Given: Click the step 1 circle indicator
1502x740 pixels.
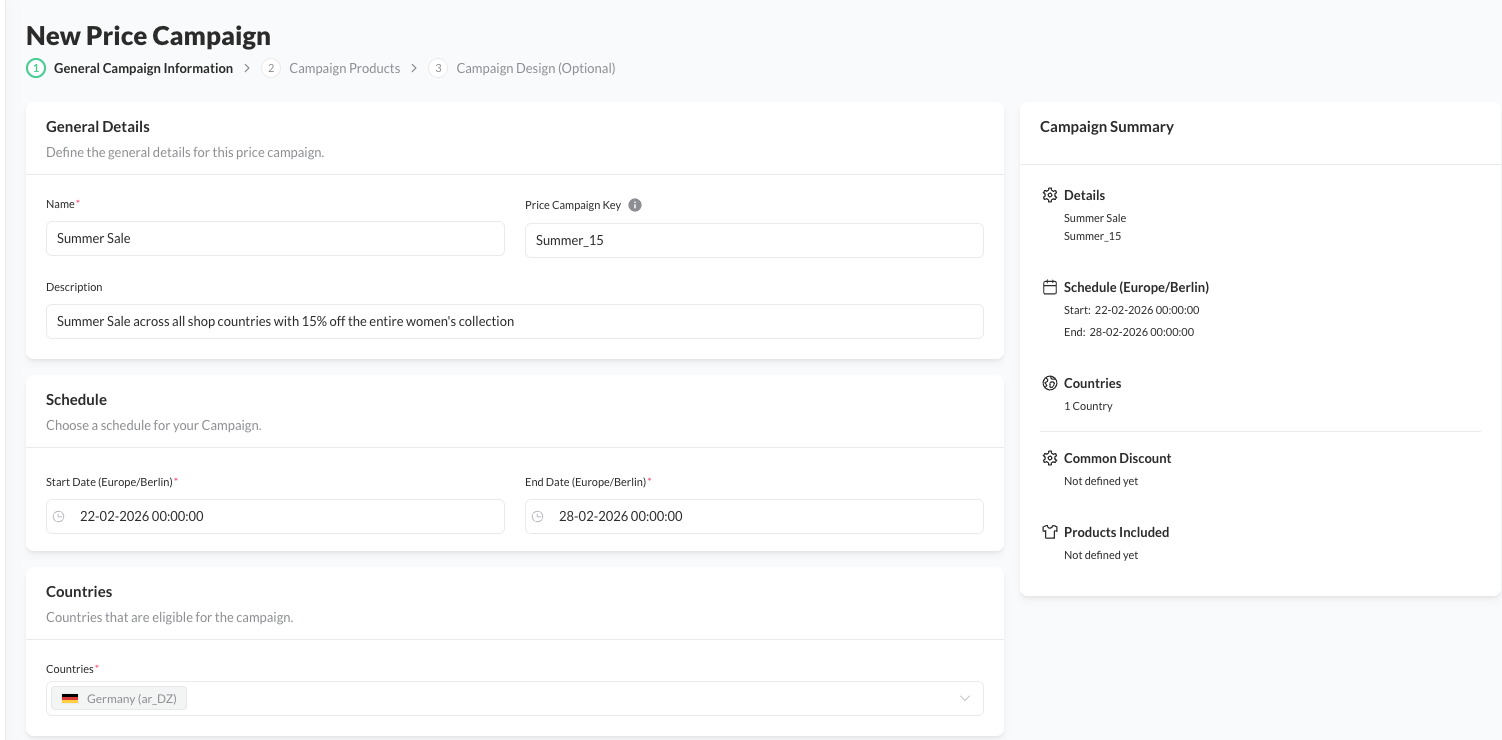Looking at the screenshot, I should tap(36, 69).
